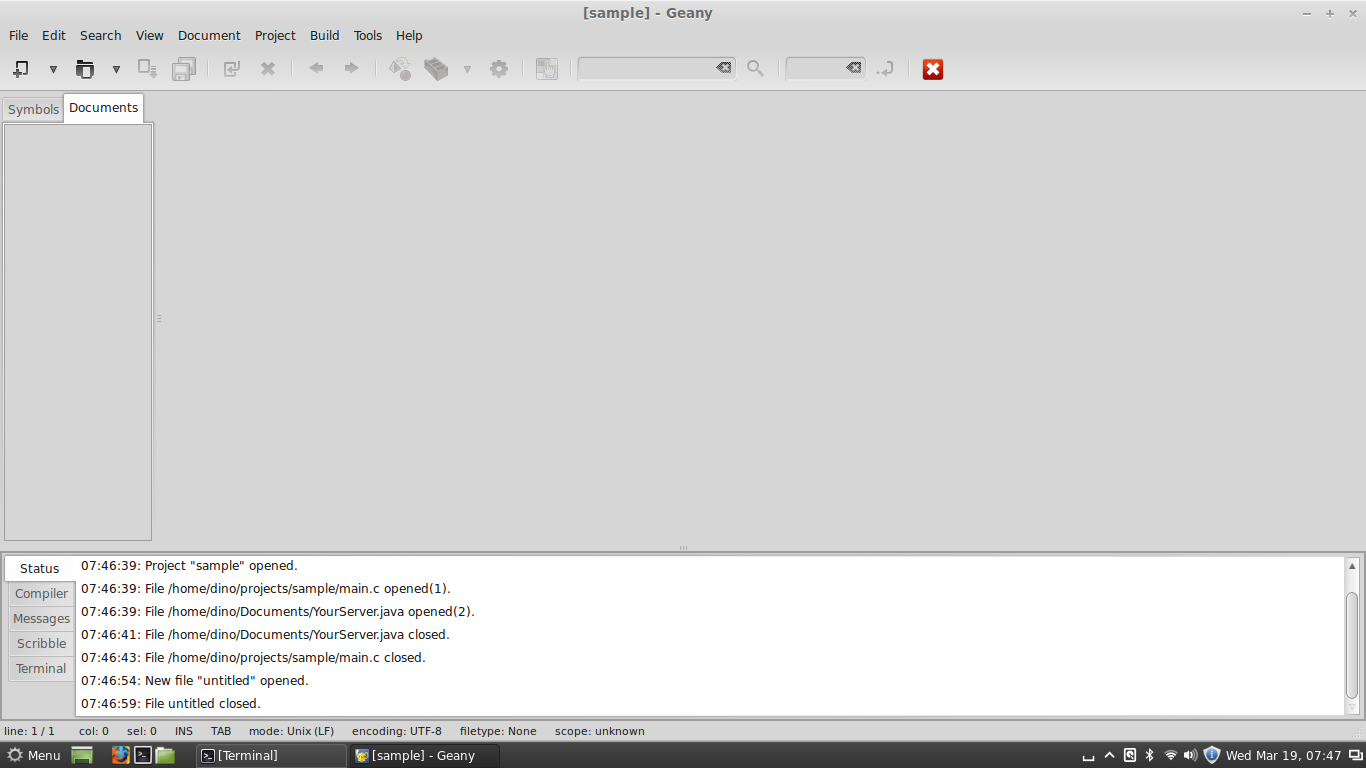Click the '[sample] - Geany' taskbar button
The height and width of the screenshot is (768, 1366).
(425, 755)
